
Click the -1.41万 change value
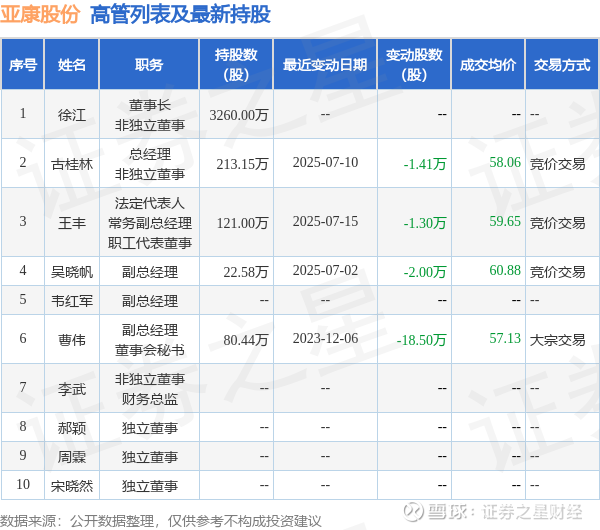425,164
